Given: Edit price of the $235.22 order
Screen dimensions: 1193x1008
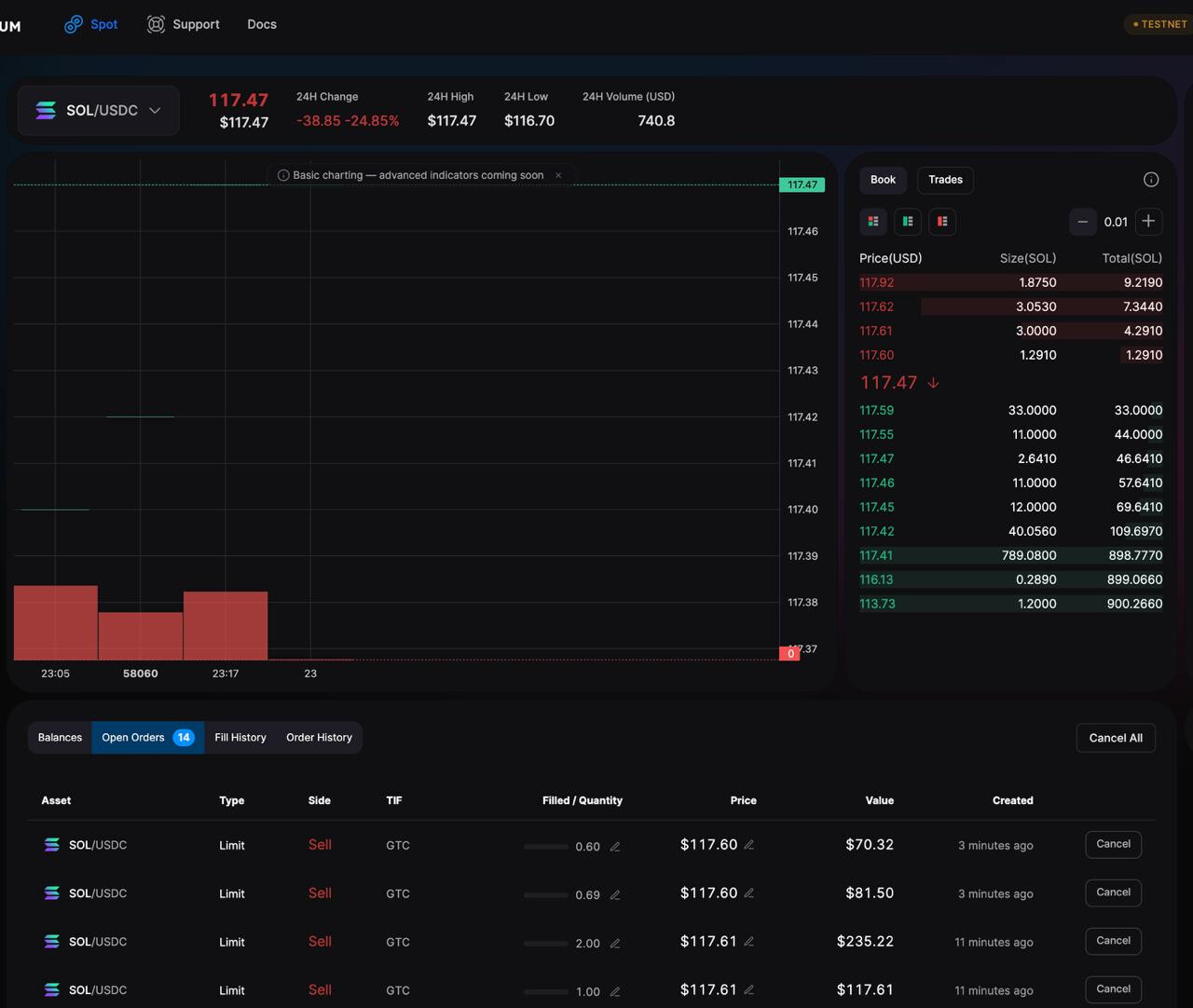Looking at the screenshot, I should coord(749,942).
